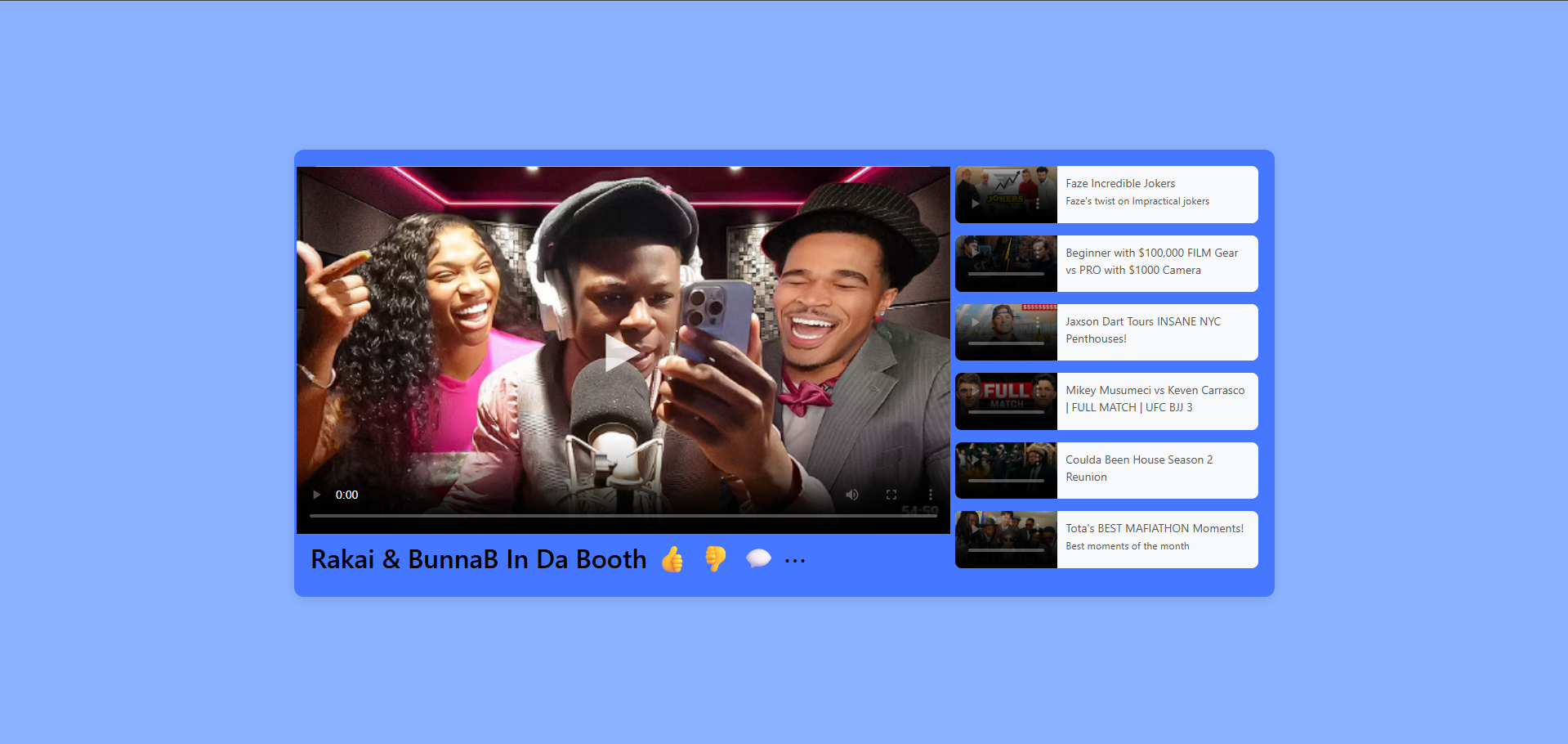Enter fullscreen mode on the main video

click(891, 495)
